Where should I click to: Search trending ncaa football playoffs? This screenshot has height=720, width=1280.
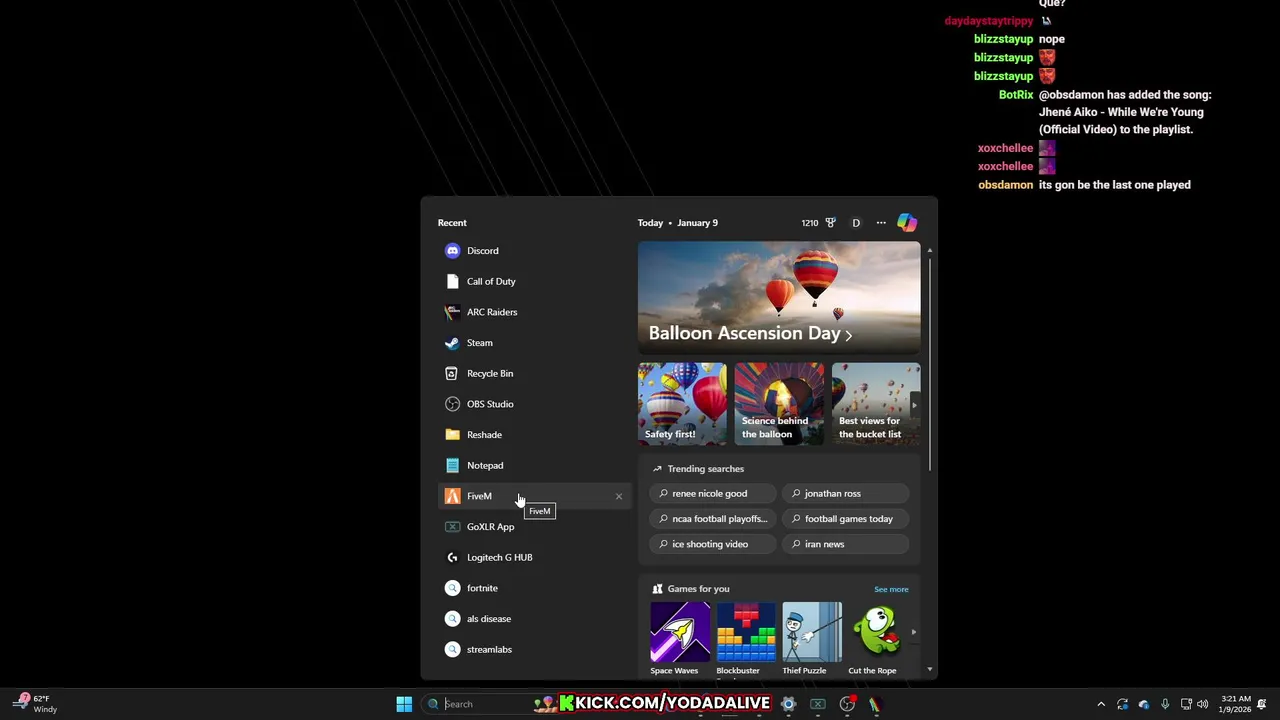(x=712, y=519)
